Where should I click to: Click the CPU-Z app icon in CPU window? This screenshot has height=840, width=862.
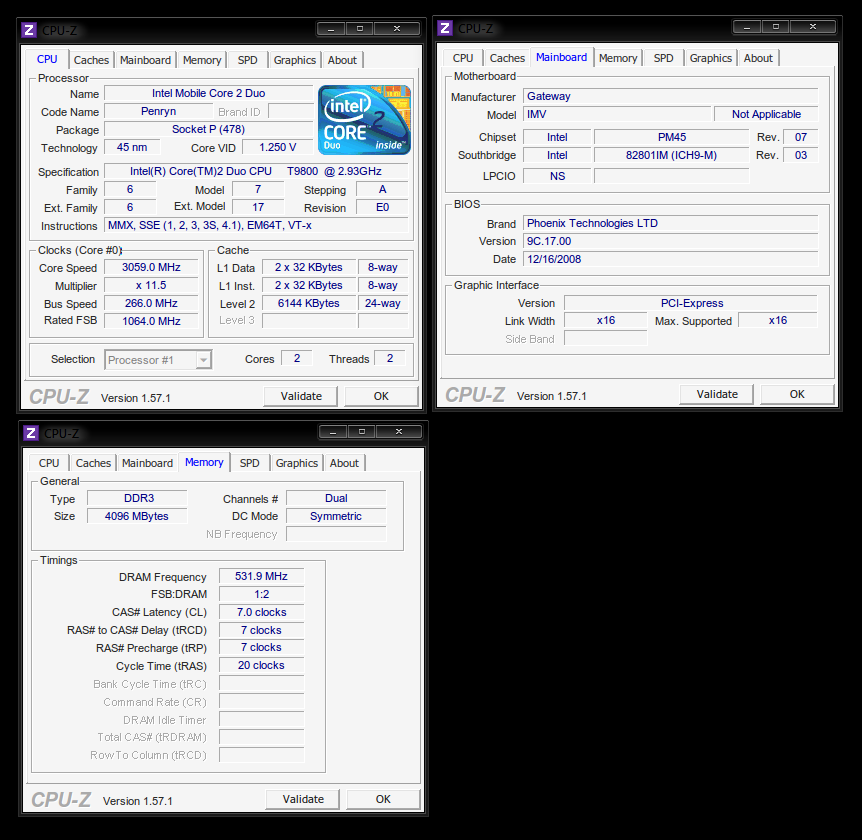coord(29,30)
